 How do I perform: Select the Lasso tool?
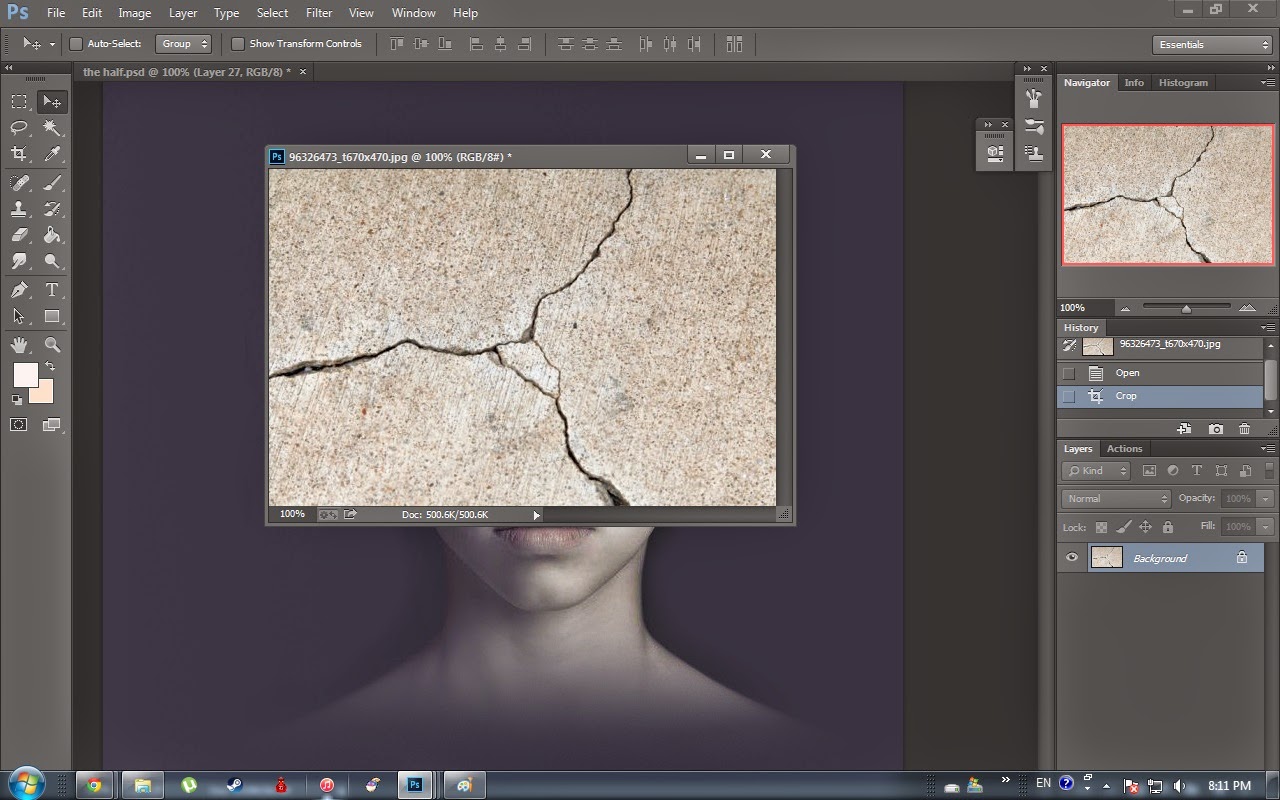pos(19,128)
